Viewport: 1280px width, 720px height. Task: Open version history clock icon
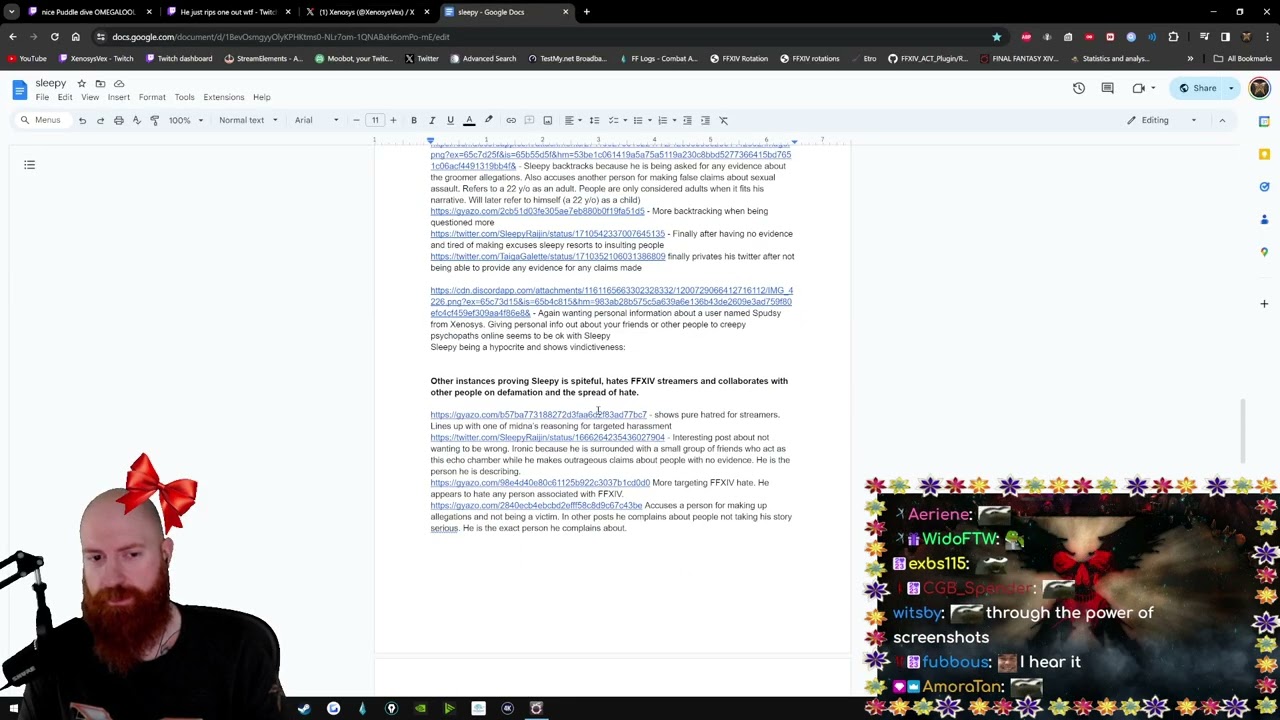(1079, 88)
